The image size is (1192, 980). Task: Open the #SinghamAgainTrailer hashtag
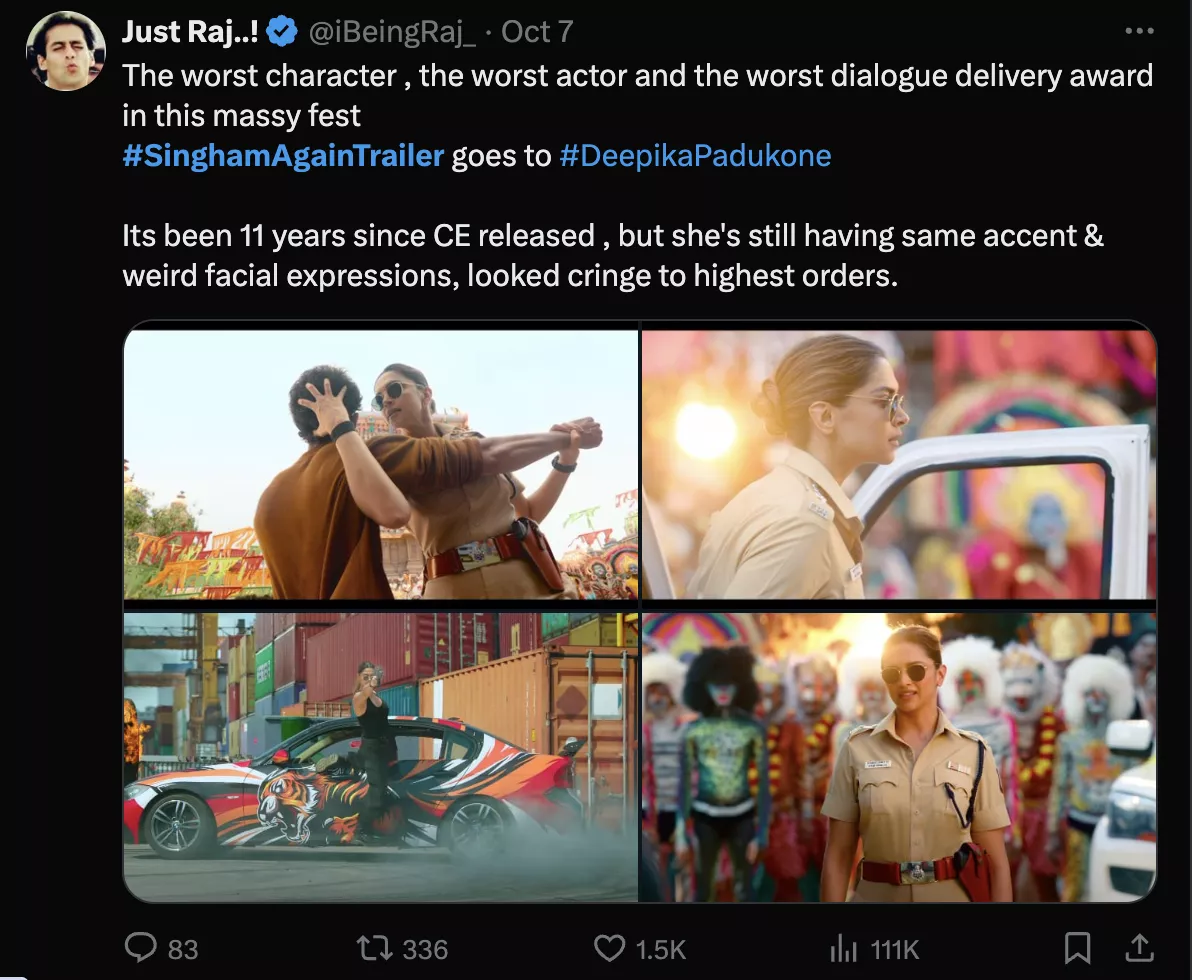click(x=283, y=156)
